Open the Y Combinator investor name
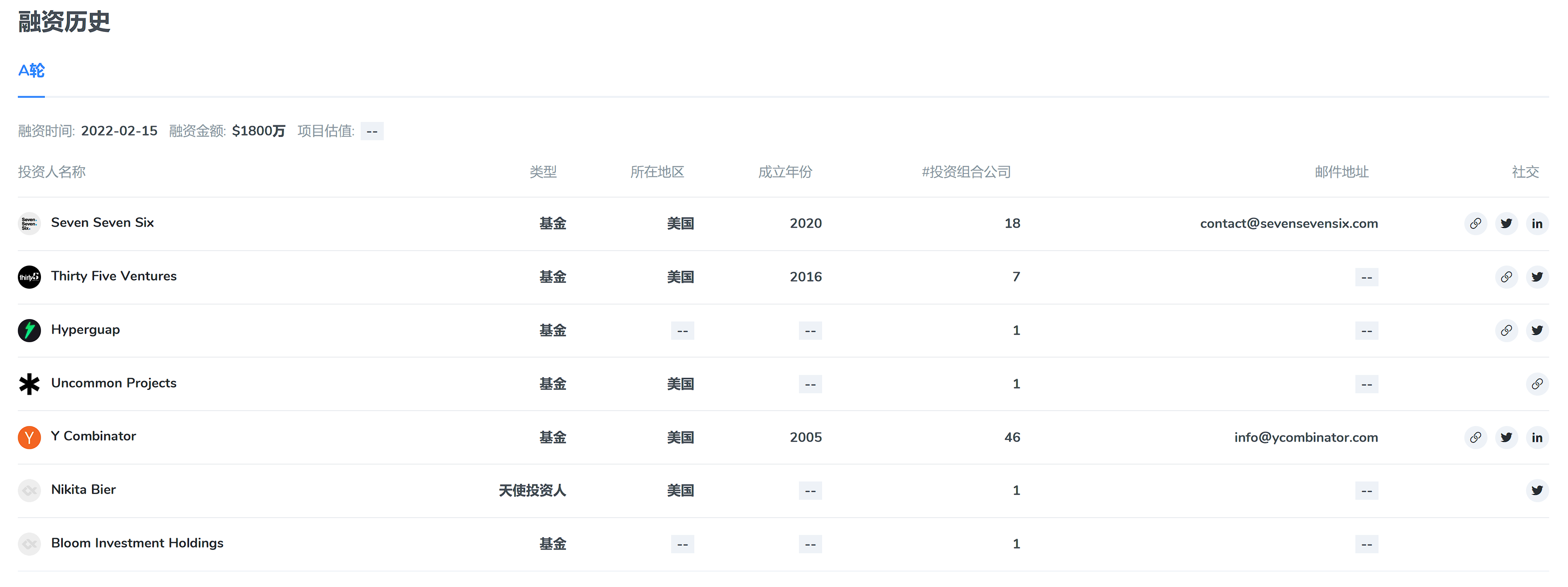Viewport: 1568px width, 587px height. 93,436
